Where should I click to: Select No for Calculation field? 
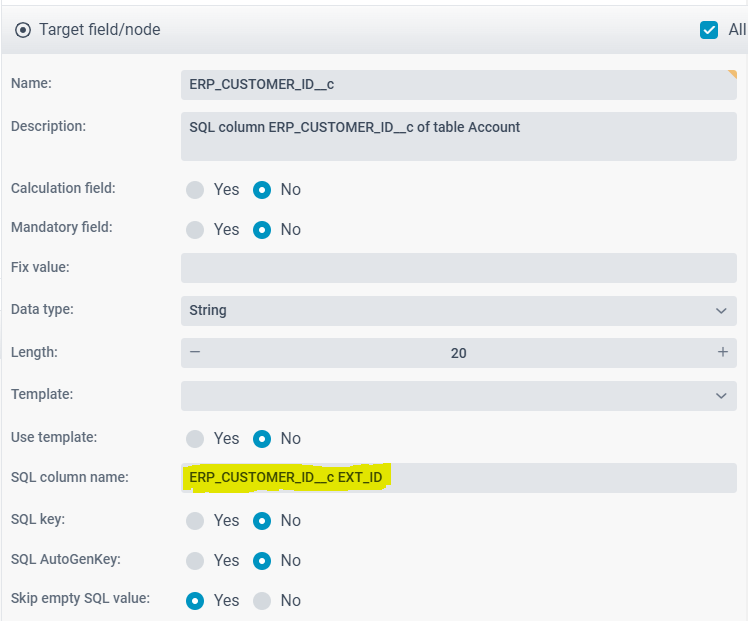(x=262, y=190)
